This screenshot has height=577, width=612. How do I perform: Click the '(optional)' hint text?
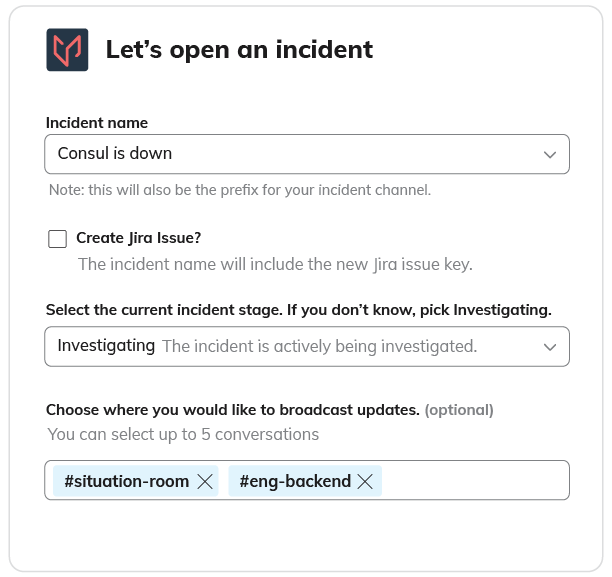pyautogui.click(x=459, y=410)
